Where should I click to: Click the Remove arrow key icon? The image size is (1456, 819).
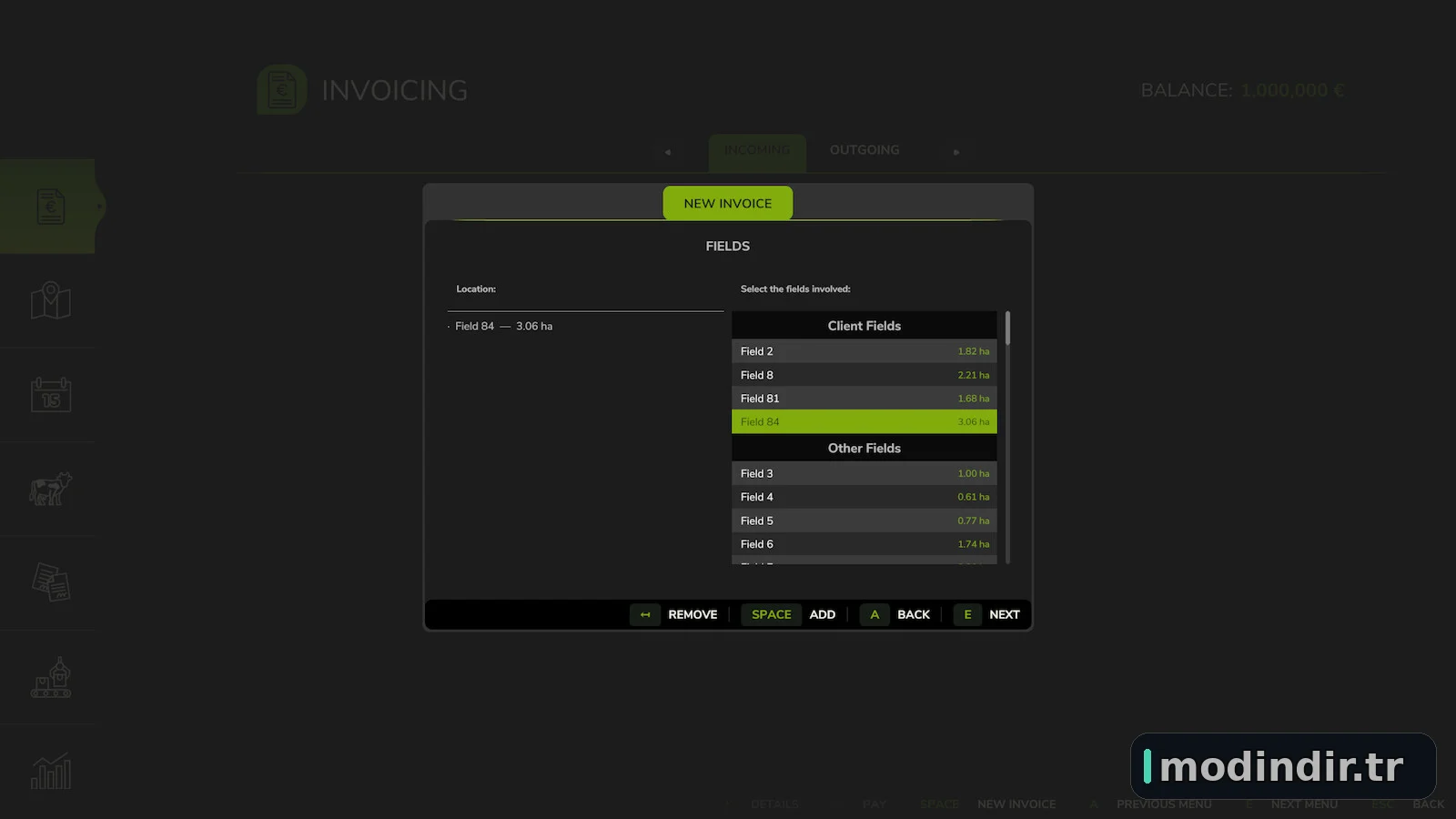tap(645, 614)
